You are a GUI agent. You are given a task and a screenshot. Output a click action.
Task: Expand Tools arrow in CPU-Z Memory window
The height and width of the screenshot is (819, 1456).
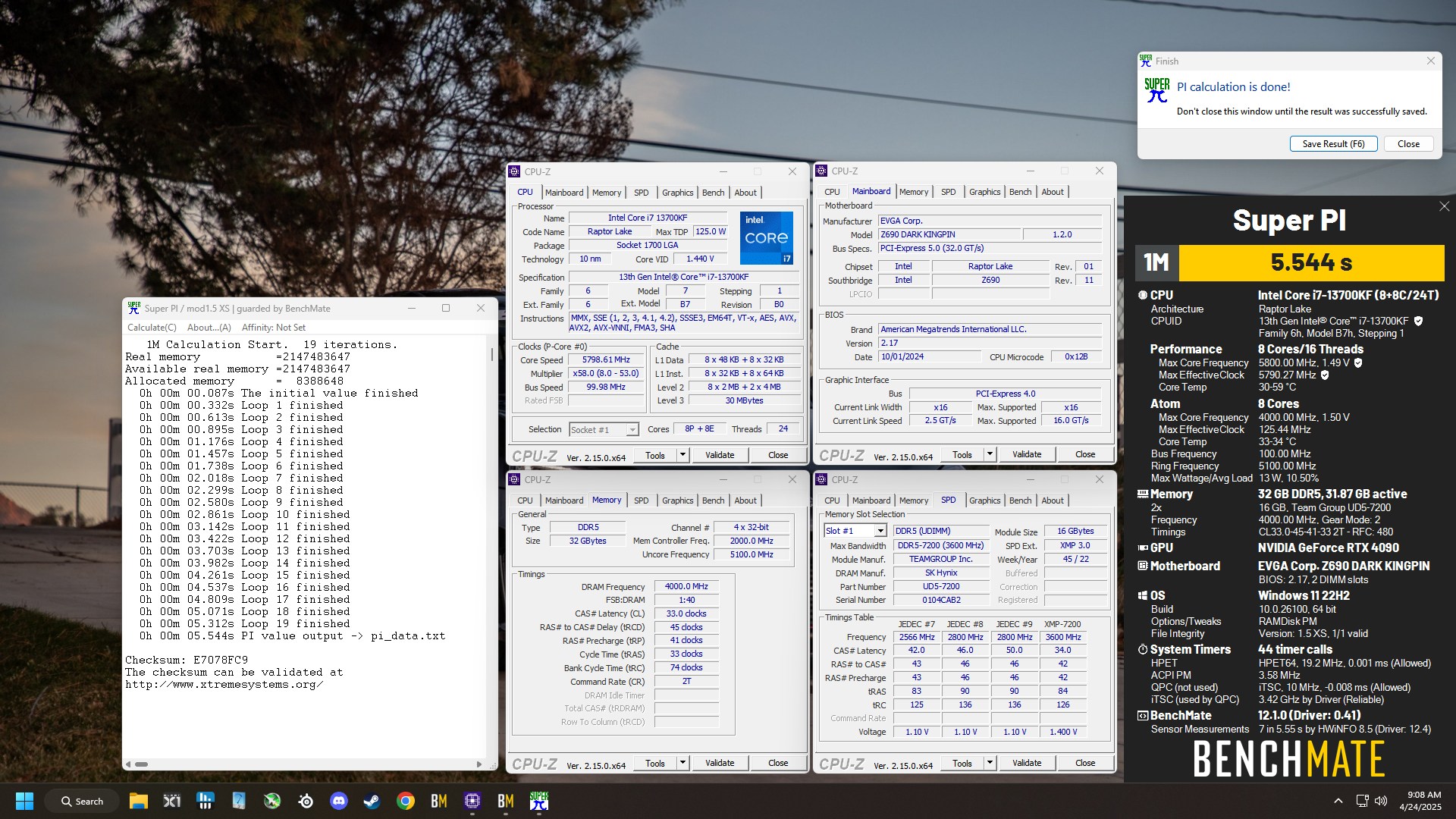click(682, 763)
